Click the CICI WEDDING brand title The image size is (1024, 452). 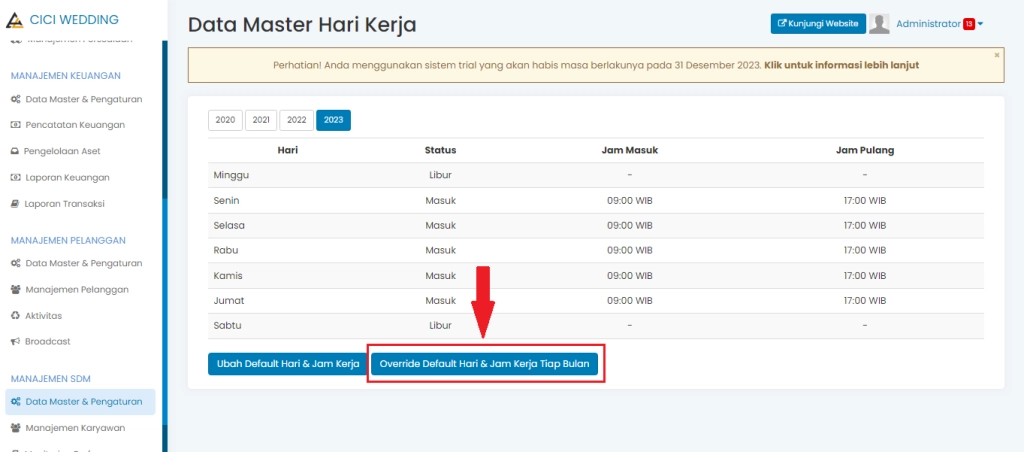tap(74, 20)
